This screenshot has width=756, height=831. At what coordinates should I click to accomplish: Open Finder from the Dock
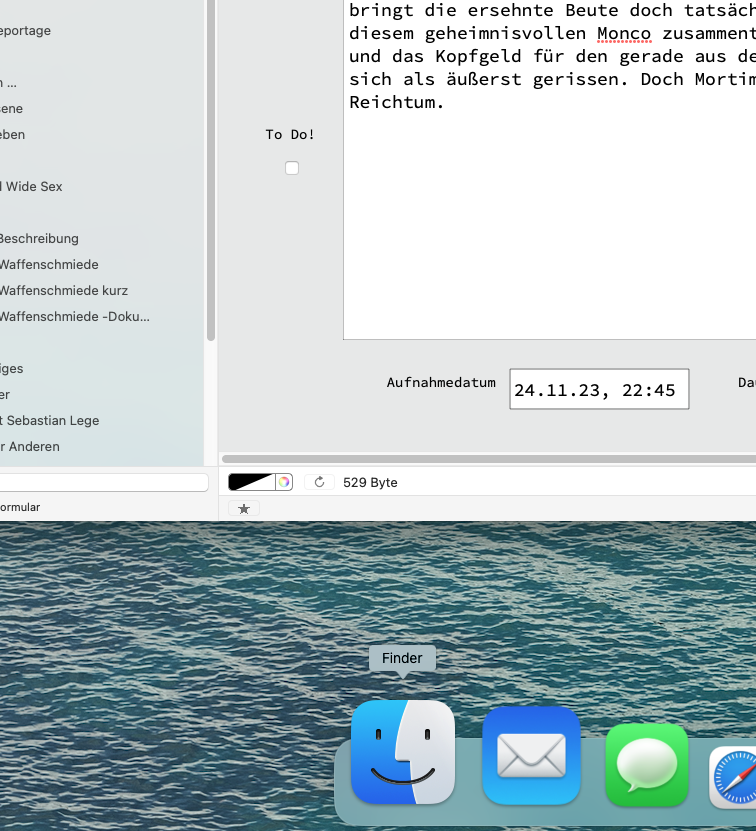[x=402, y=752]
